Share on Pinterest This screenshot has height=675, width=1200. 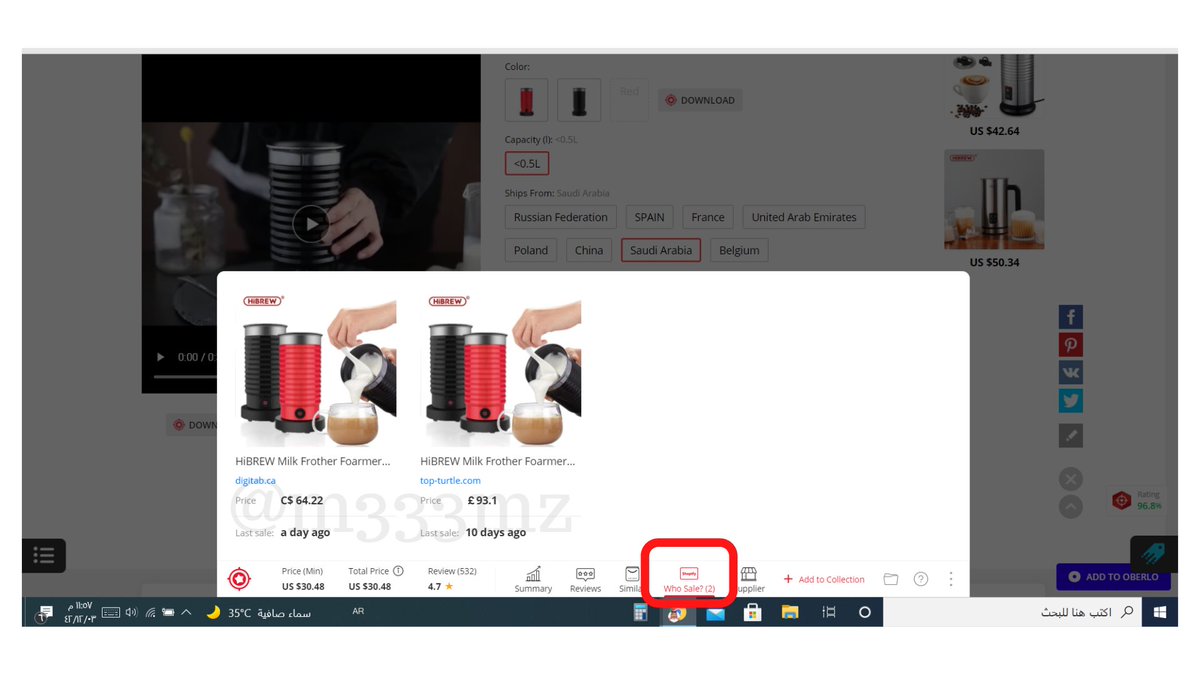[1071, 345]
